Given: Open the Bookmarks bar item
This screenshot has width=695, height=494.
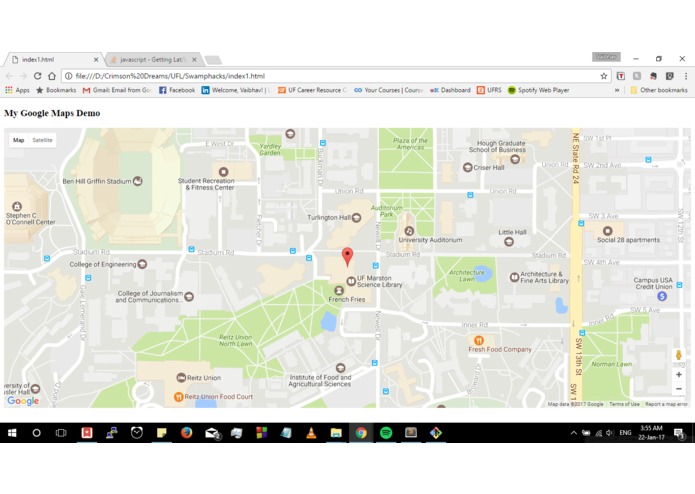Looking at the screenshot, I should pyautogui.click(x=56, y=90).
